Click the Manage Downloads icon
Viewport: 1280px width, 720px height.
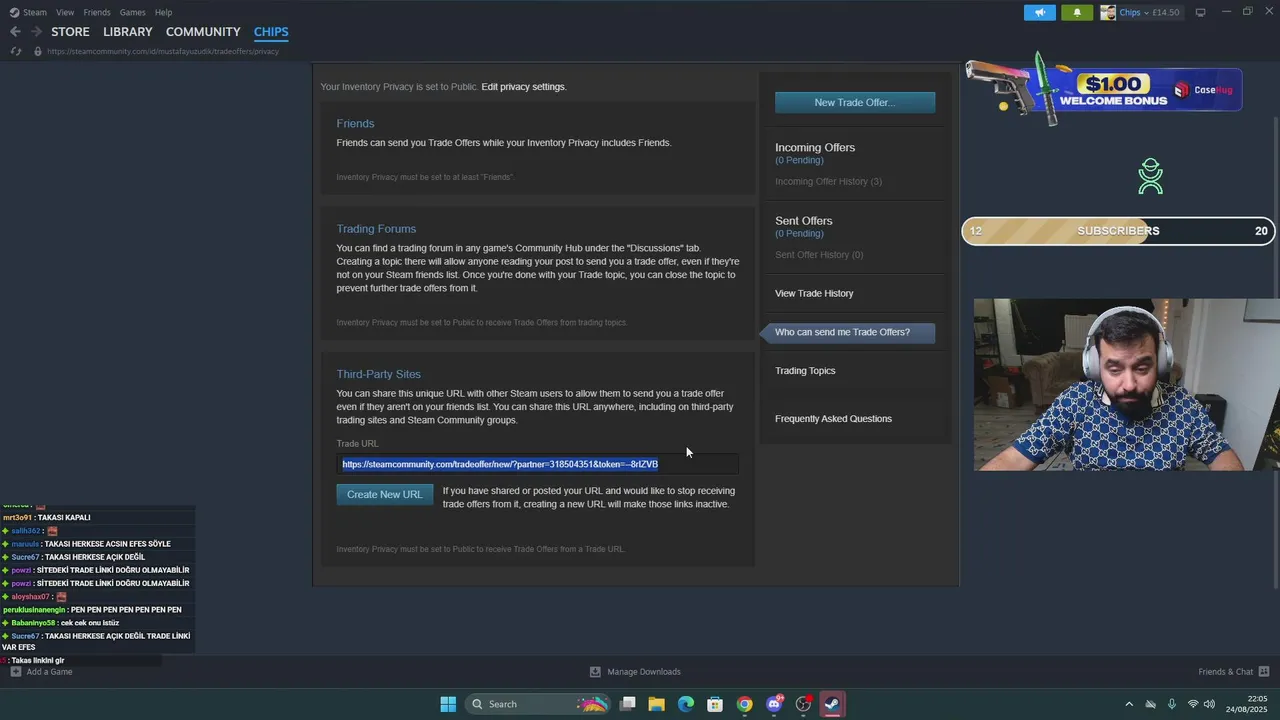tap(595, 672)
